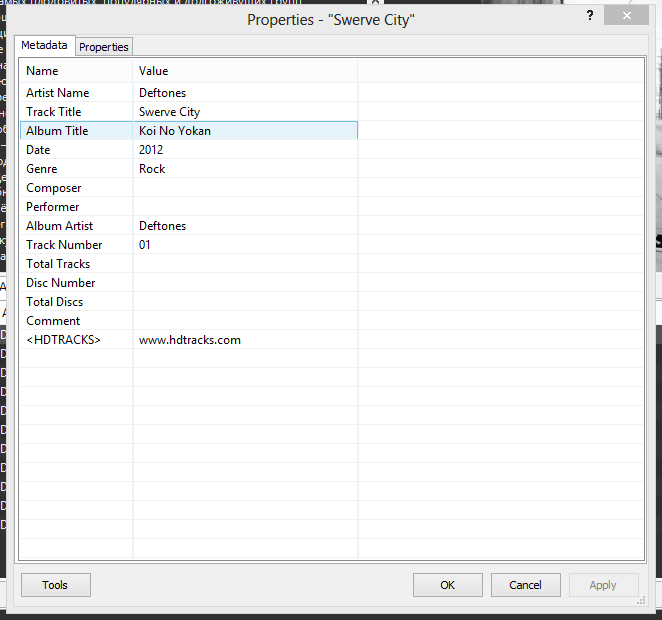
Task: Select the Disc Number row label
Action: pos(61,283)
